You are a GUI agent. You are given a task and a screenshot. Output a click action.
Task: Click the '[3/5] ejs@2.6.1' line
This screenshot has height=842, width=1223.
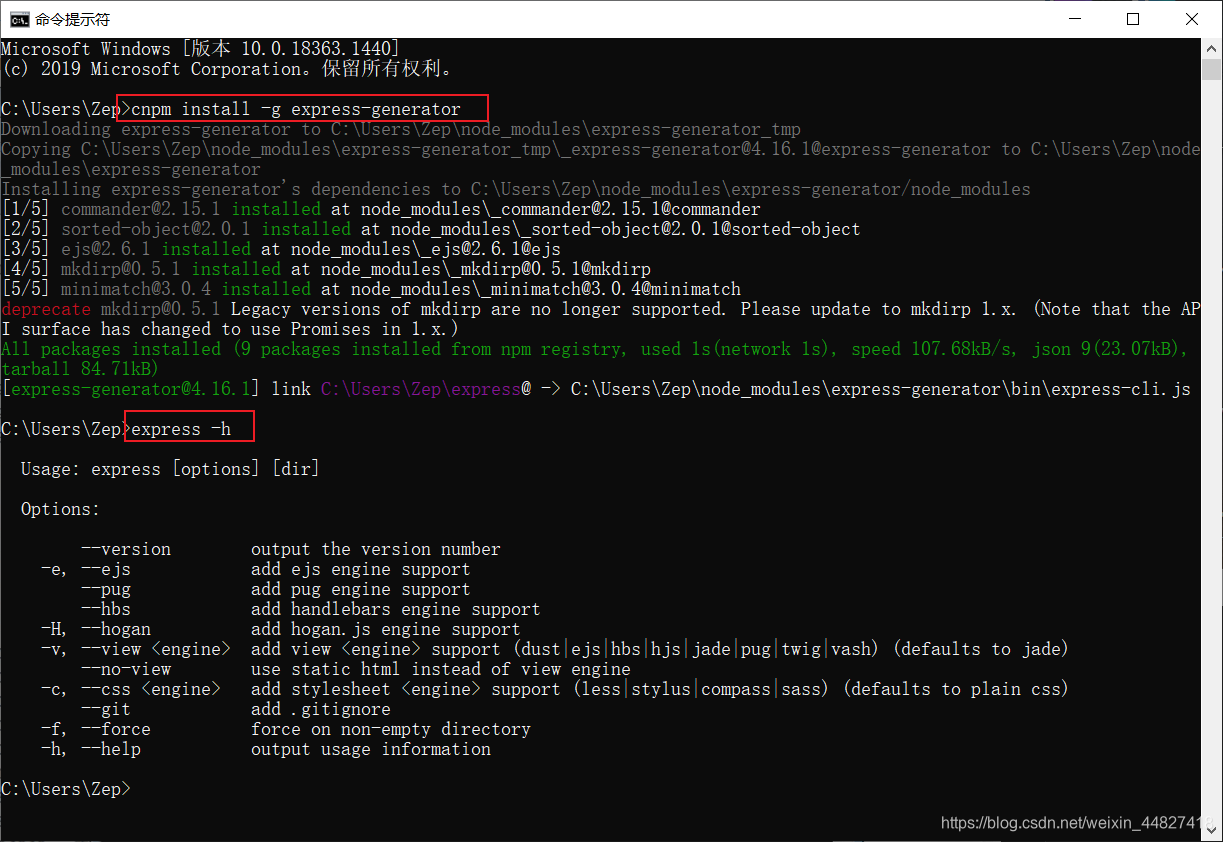pyautogui.click(x=281, y=249)
